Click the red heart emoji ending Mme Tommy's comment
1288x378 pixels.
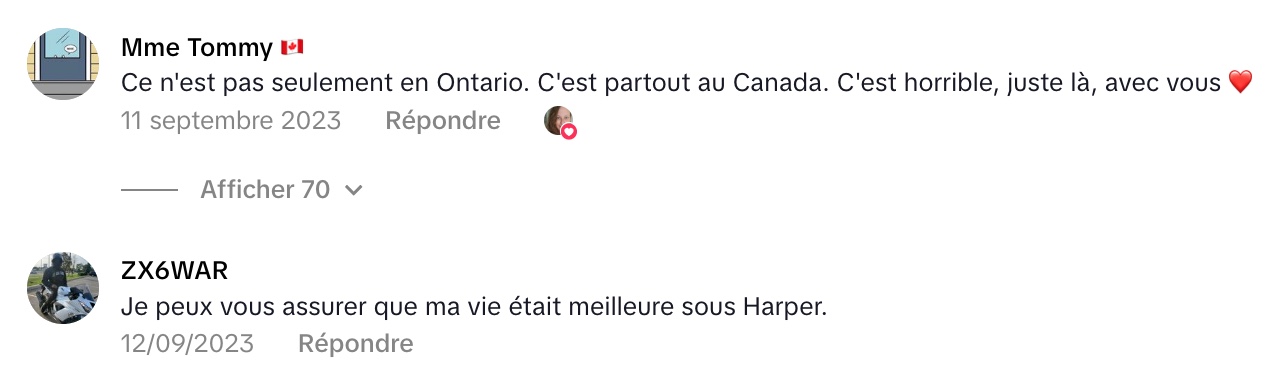point(1240,83)
